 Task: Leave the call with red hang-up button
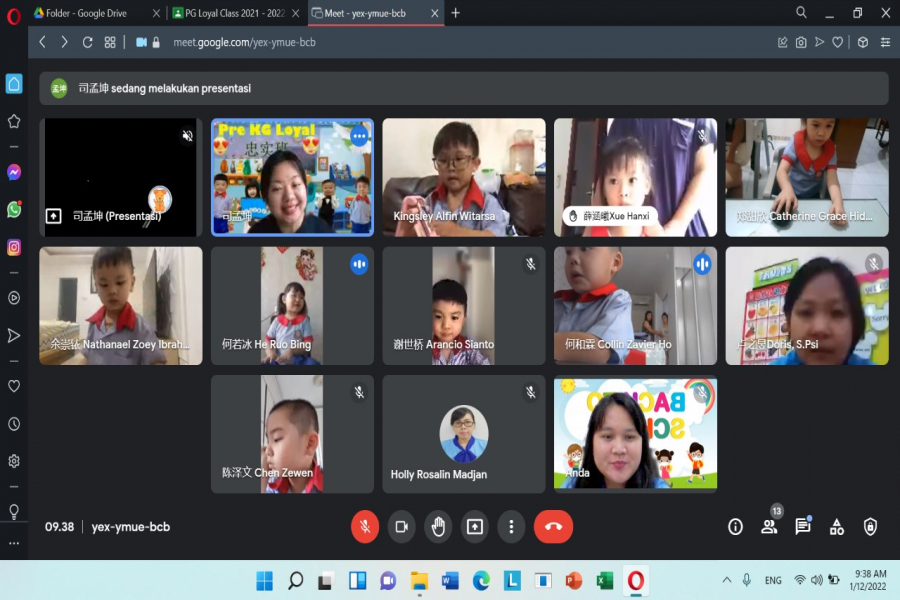(553, 527)
